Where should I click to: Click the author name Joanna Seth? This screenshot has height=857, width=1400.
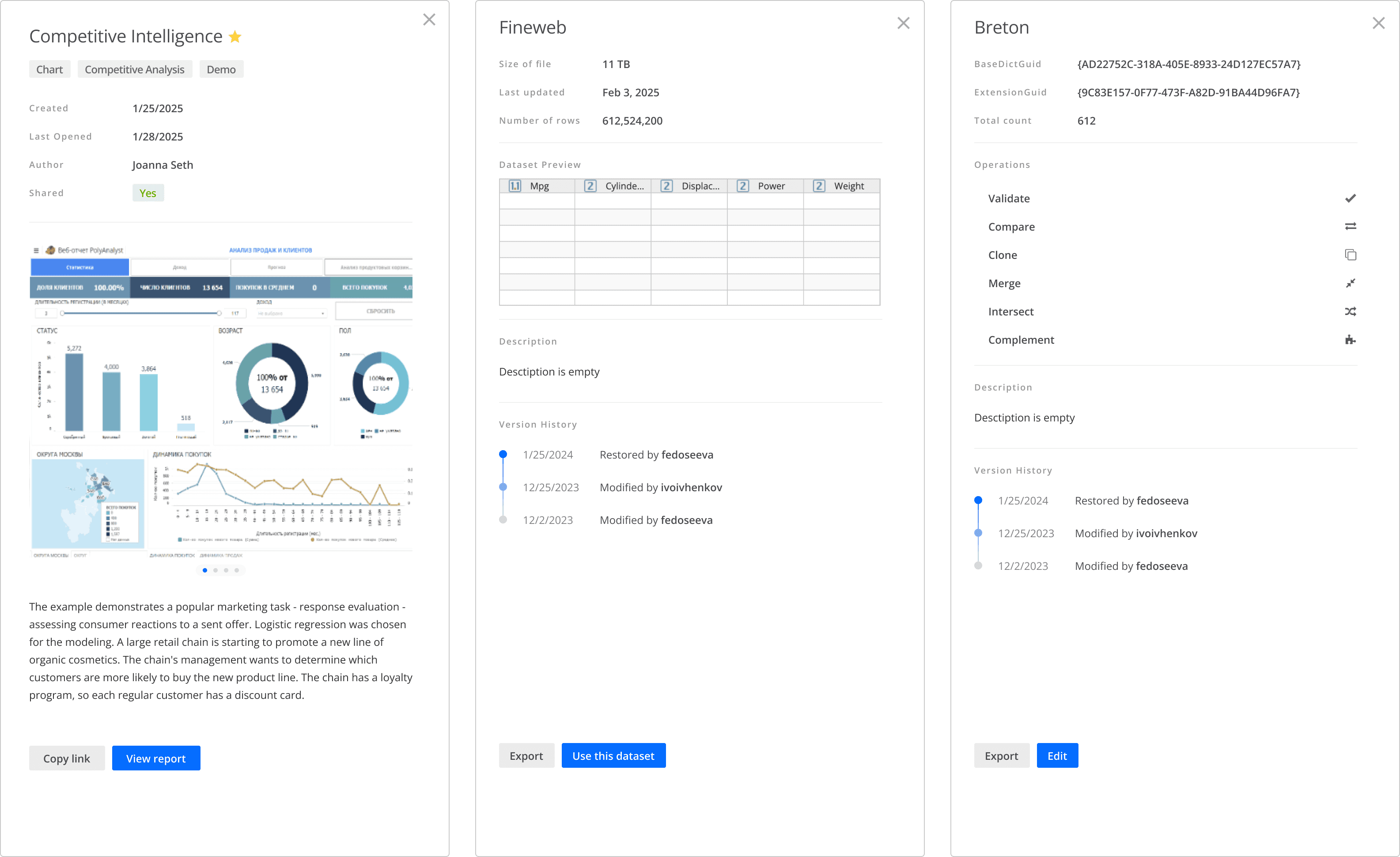point(163,165)
